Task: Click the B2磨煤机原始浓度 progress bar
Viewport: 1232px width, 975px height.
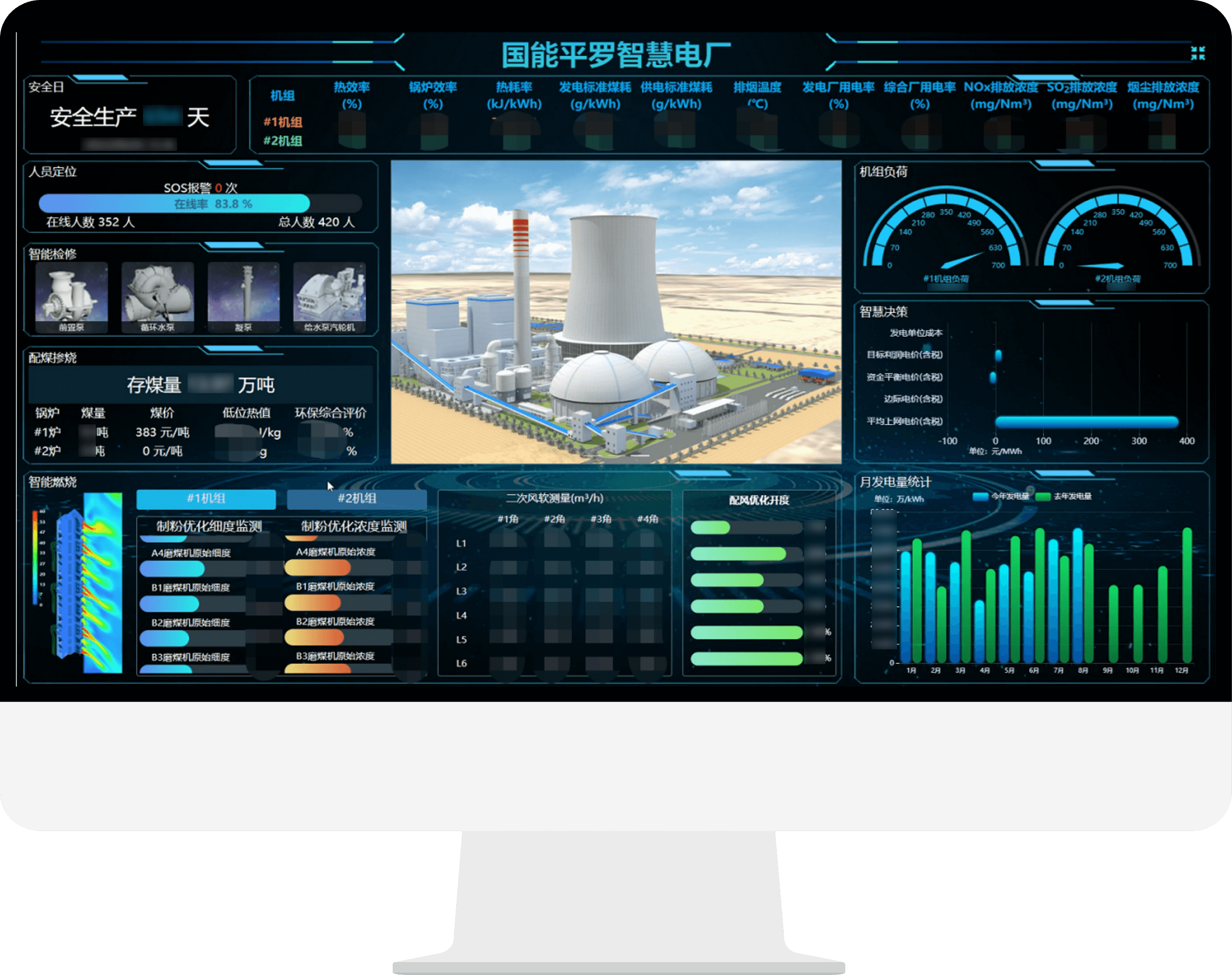Action: [339, 637]
